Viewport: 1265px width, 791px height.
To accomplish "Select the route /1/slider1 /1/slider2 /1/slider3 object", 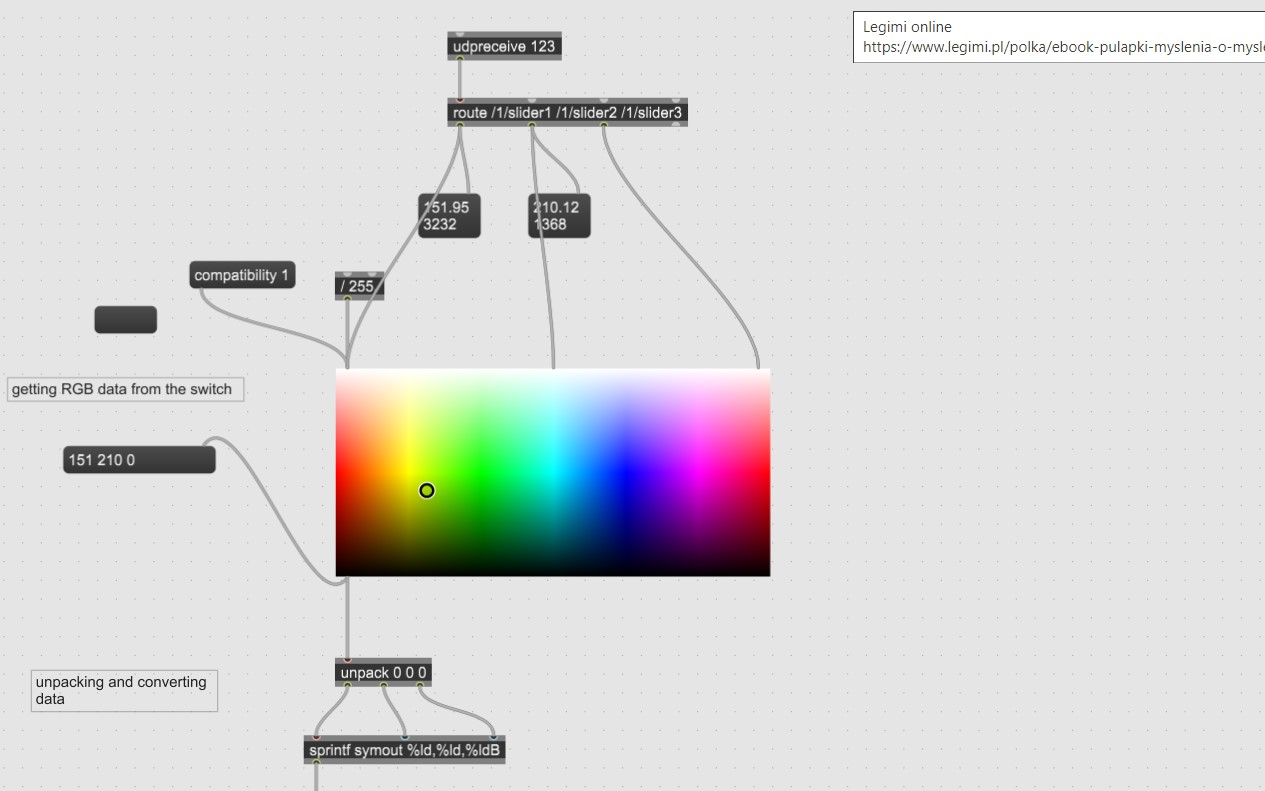I will pyautogui.click(x=567, y=113).
